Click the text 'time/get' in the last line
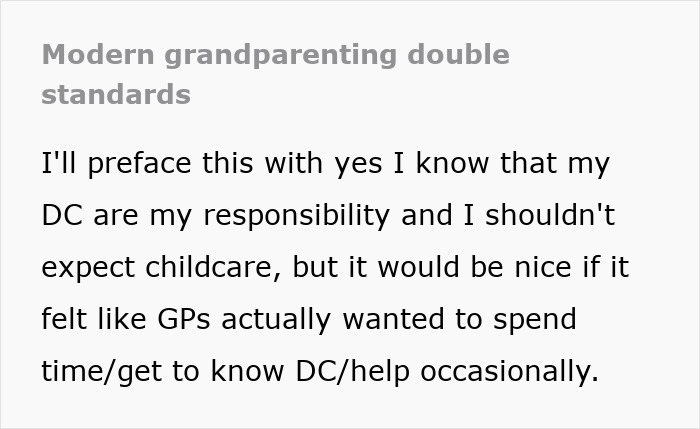This screenshot has width=700, height=429. pos(101,372)
